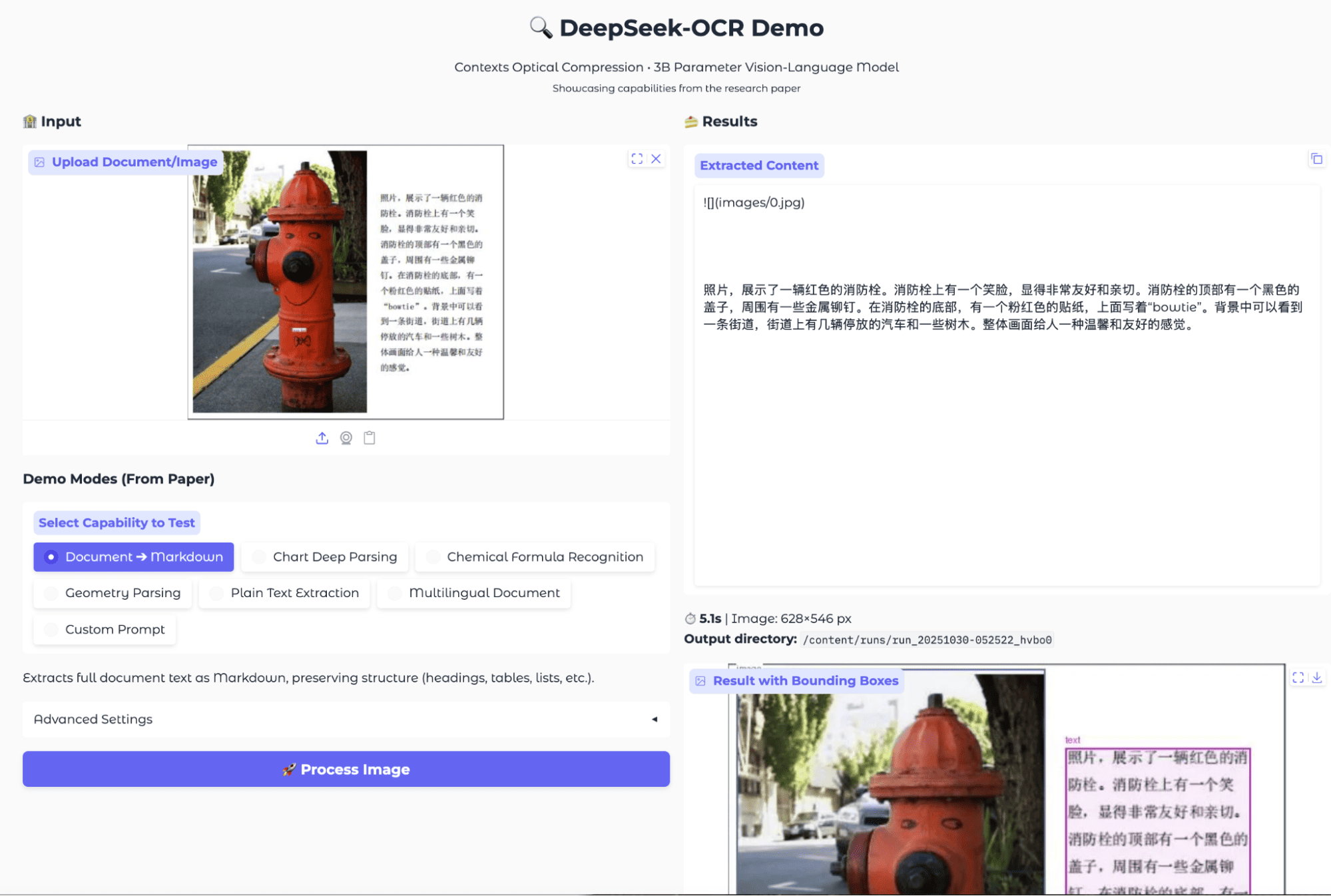This screenshot has height=896, width=1331.
Task: Click the Advanced Settings arrow indicator
Action: (655, 719)
